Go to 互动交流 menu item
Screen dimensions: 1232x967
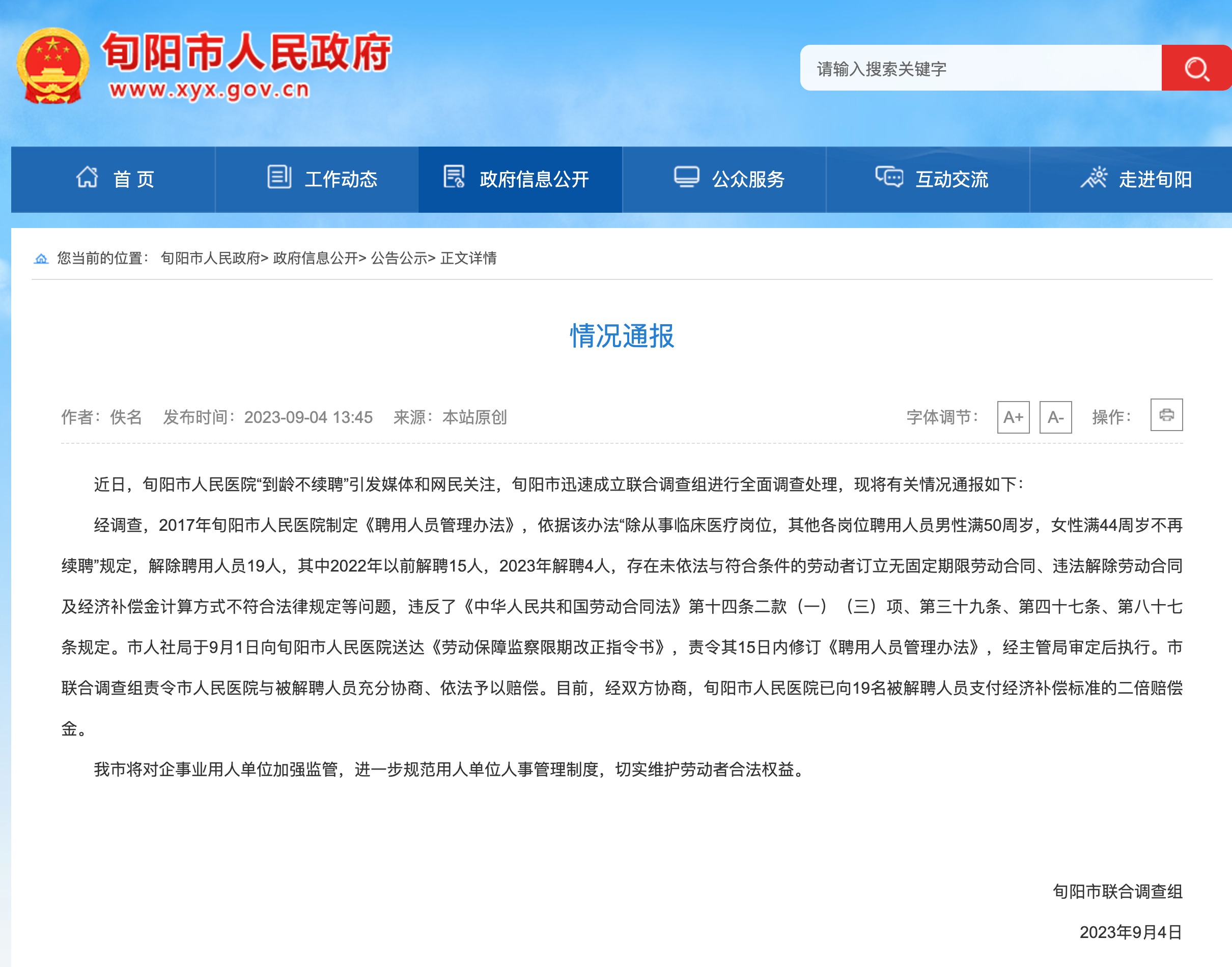point(951,180)
